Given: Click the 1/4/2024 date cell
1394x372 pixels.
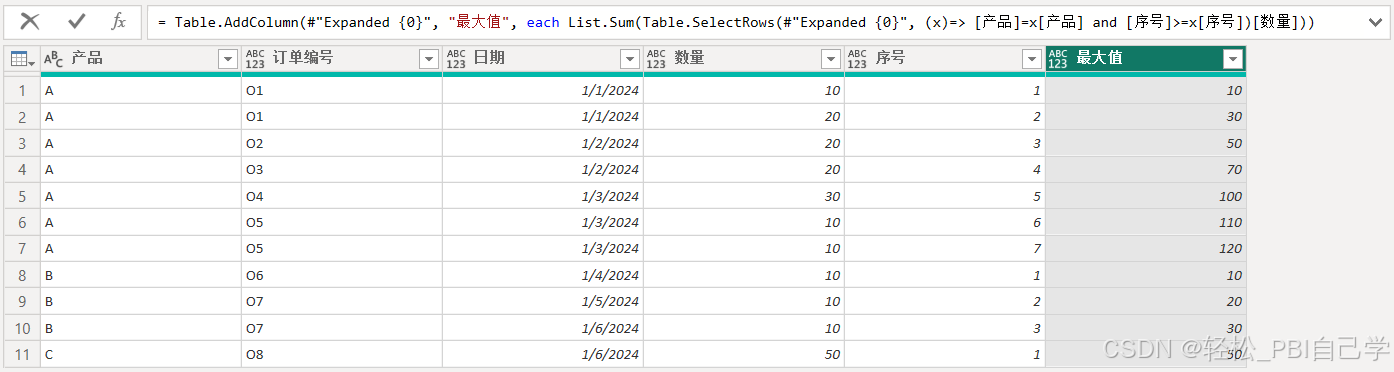Looking at the screenshot, I should pos(543,275).
